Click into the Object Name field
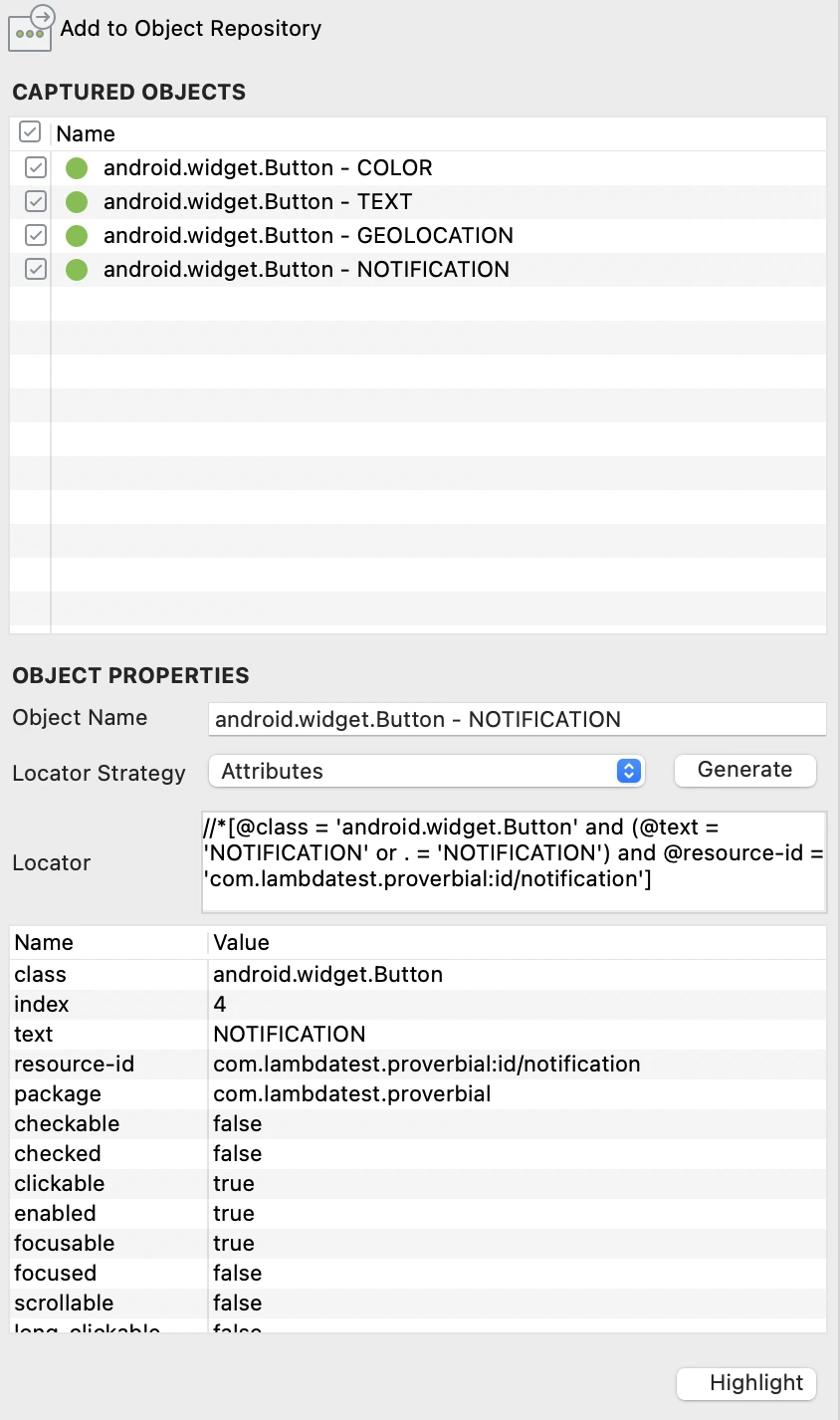Viewport: 840px width, 1420px height. pos(517,719)
